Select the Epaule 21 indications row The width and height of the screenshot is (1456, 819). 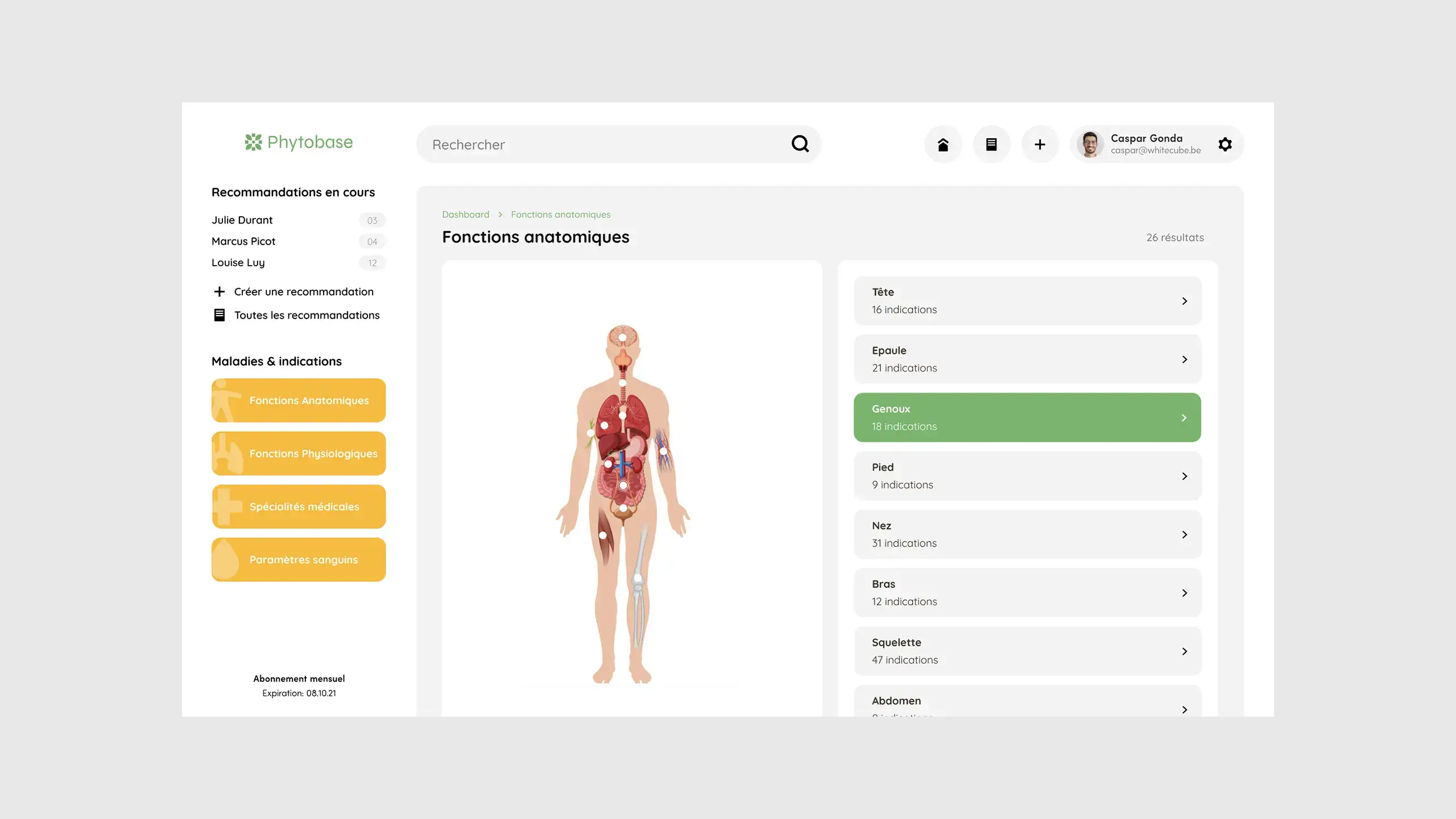click(x=1027, y=359)
